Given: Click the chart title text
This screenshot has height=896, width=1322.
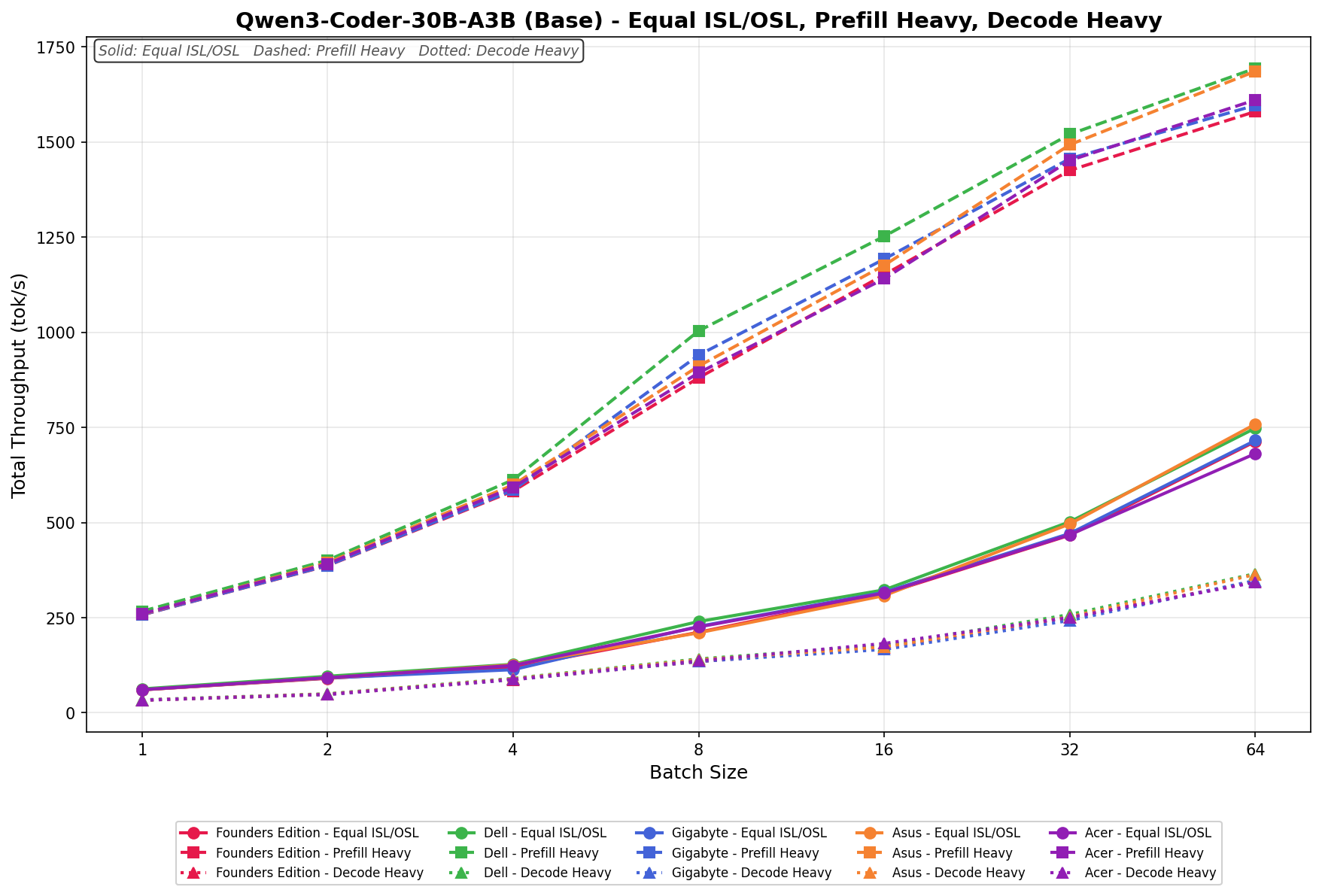Looking at the screenshot, I should coord(698,20).
